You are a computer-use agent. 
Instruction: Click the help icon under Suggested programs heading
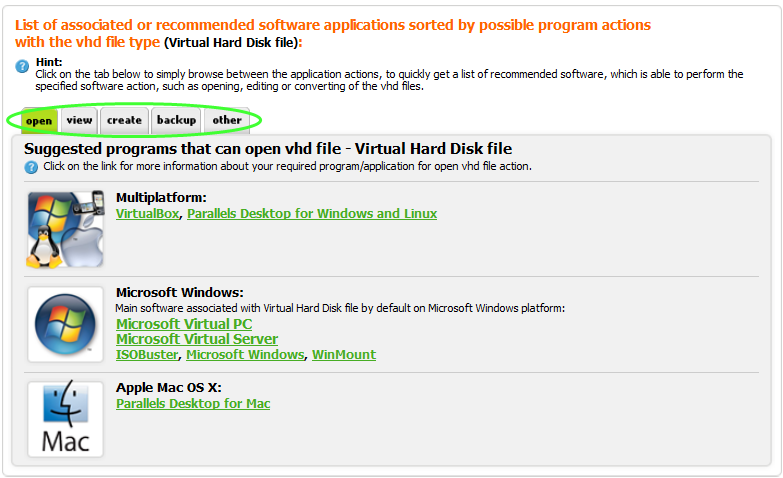coord(31,167)
